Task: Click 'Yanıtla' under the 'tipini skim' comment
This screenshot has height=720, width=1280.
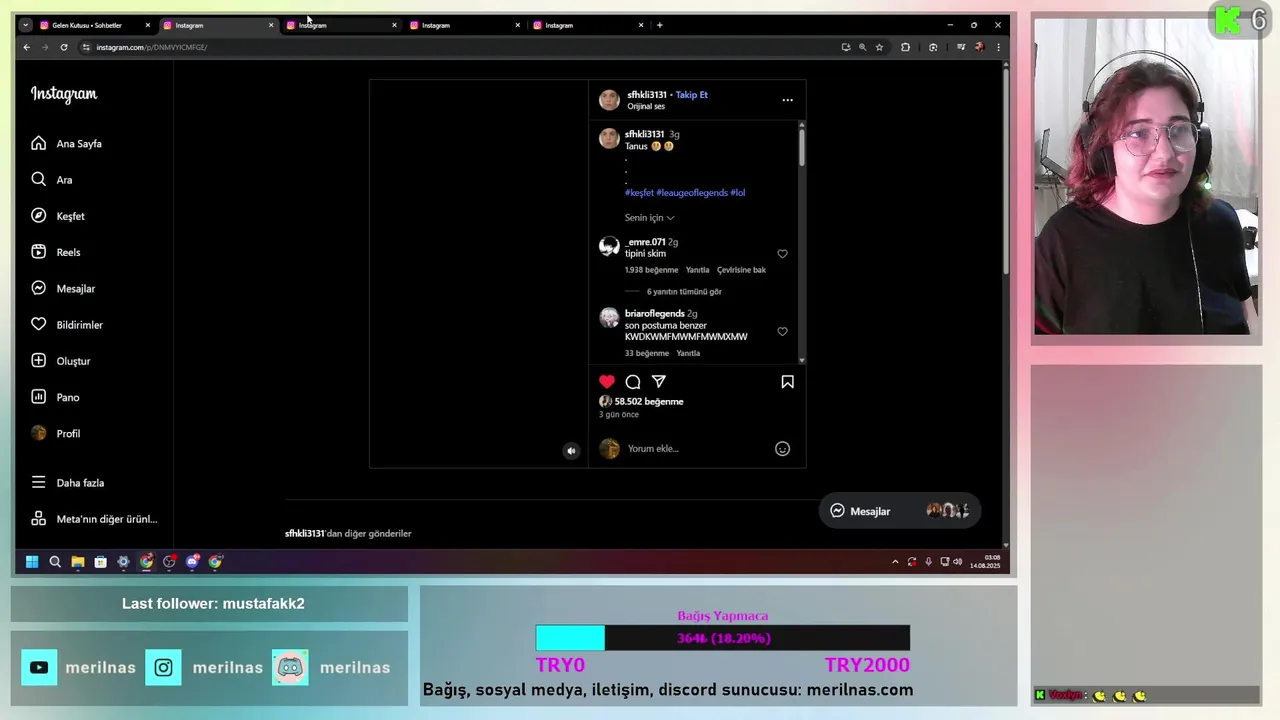Action: pyautogui.click(x=697, y=270)
